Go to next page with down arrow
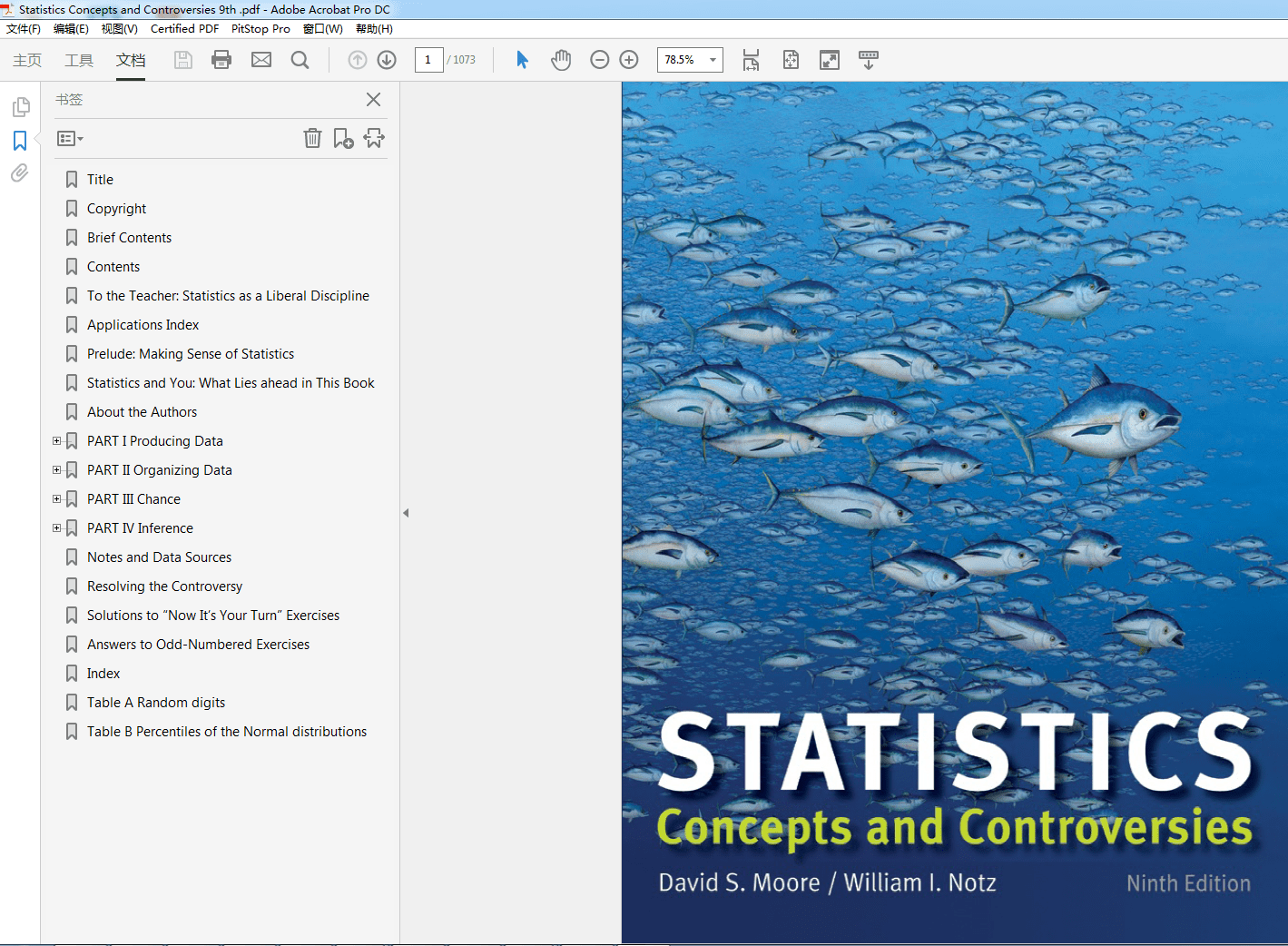The width and height of the screenshot is (1288, 946). coord(386,59)
